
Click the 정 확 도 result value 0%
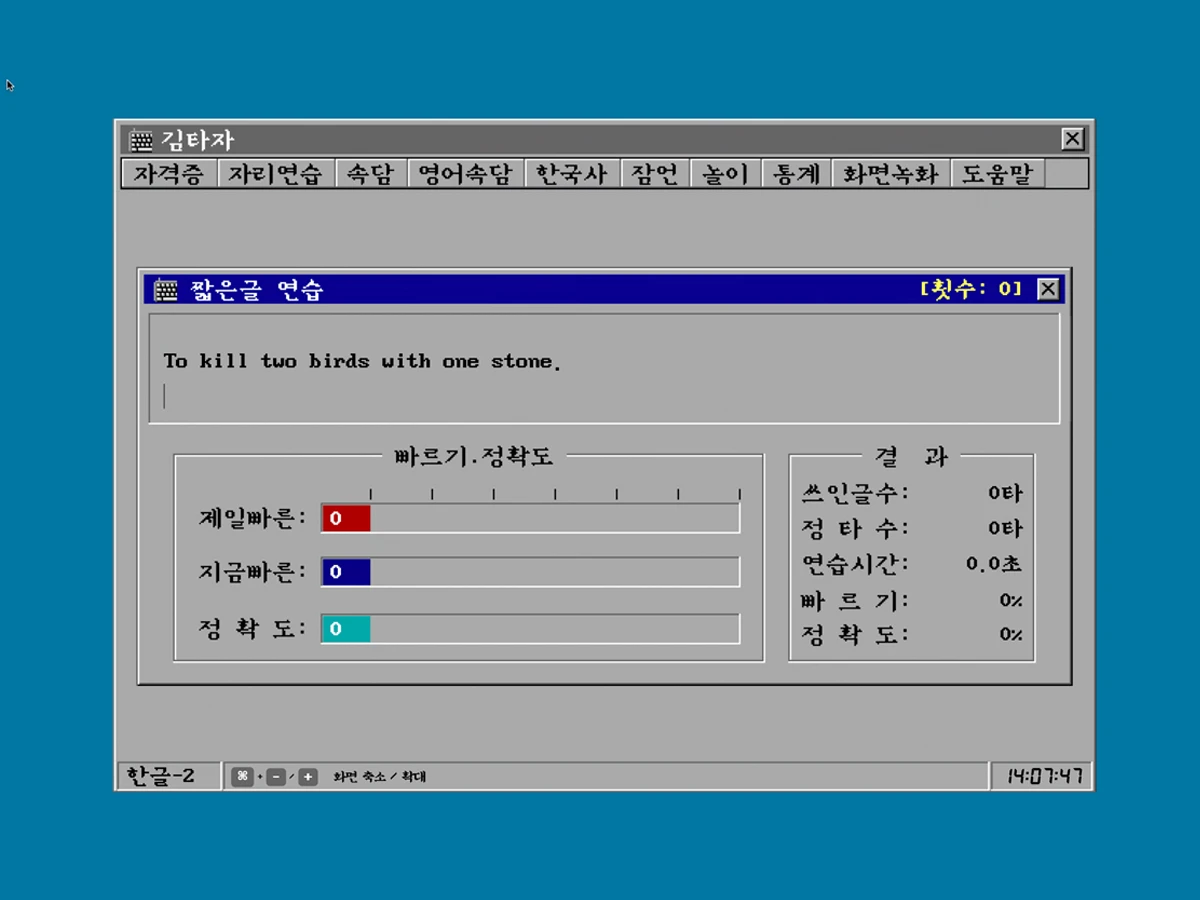1011,634
